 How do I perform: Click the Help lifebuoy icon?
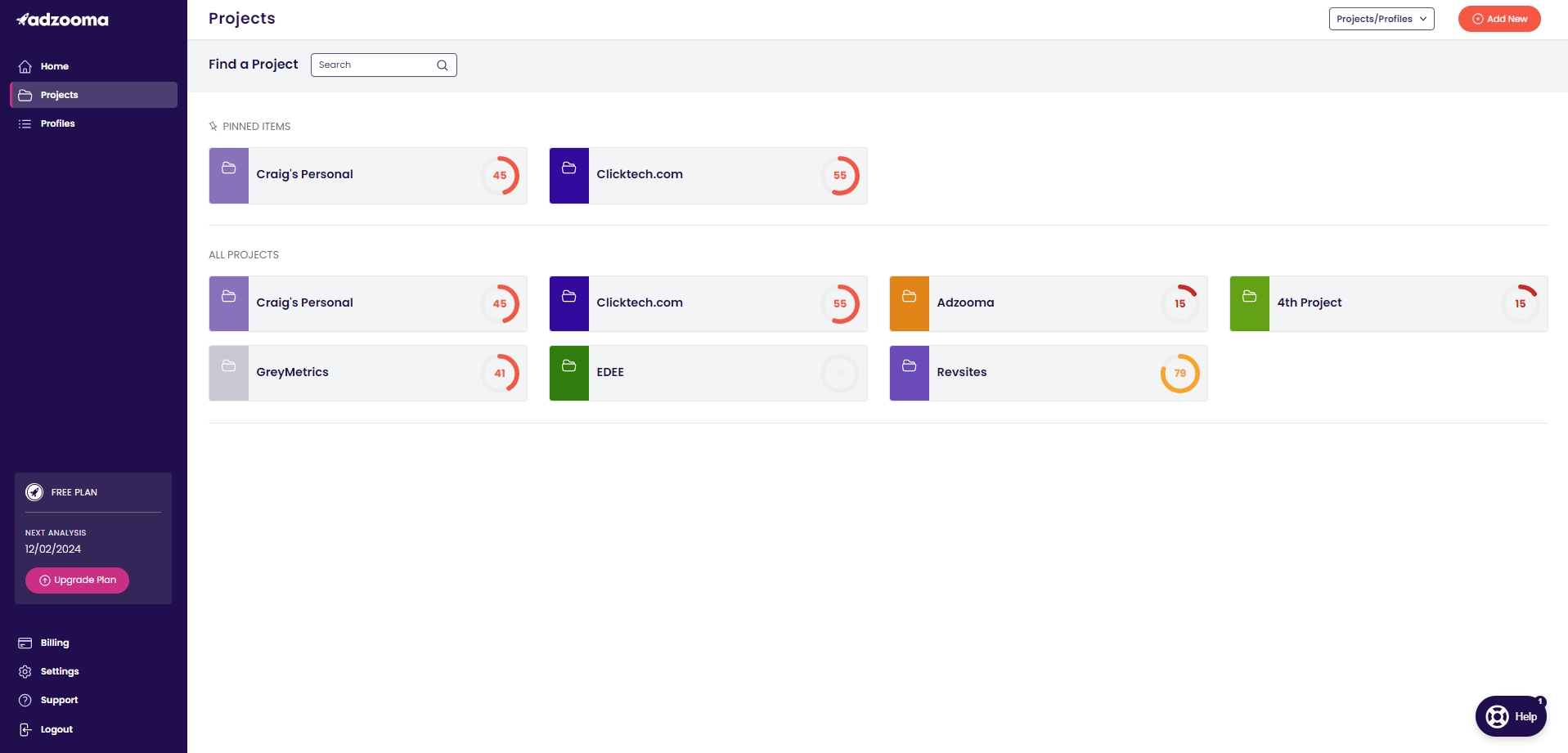tap(1497, 717)
